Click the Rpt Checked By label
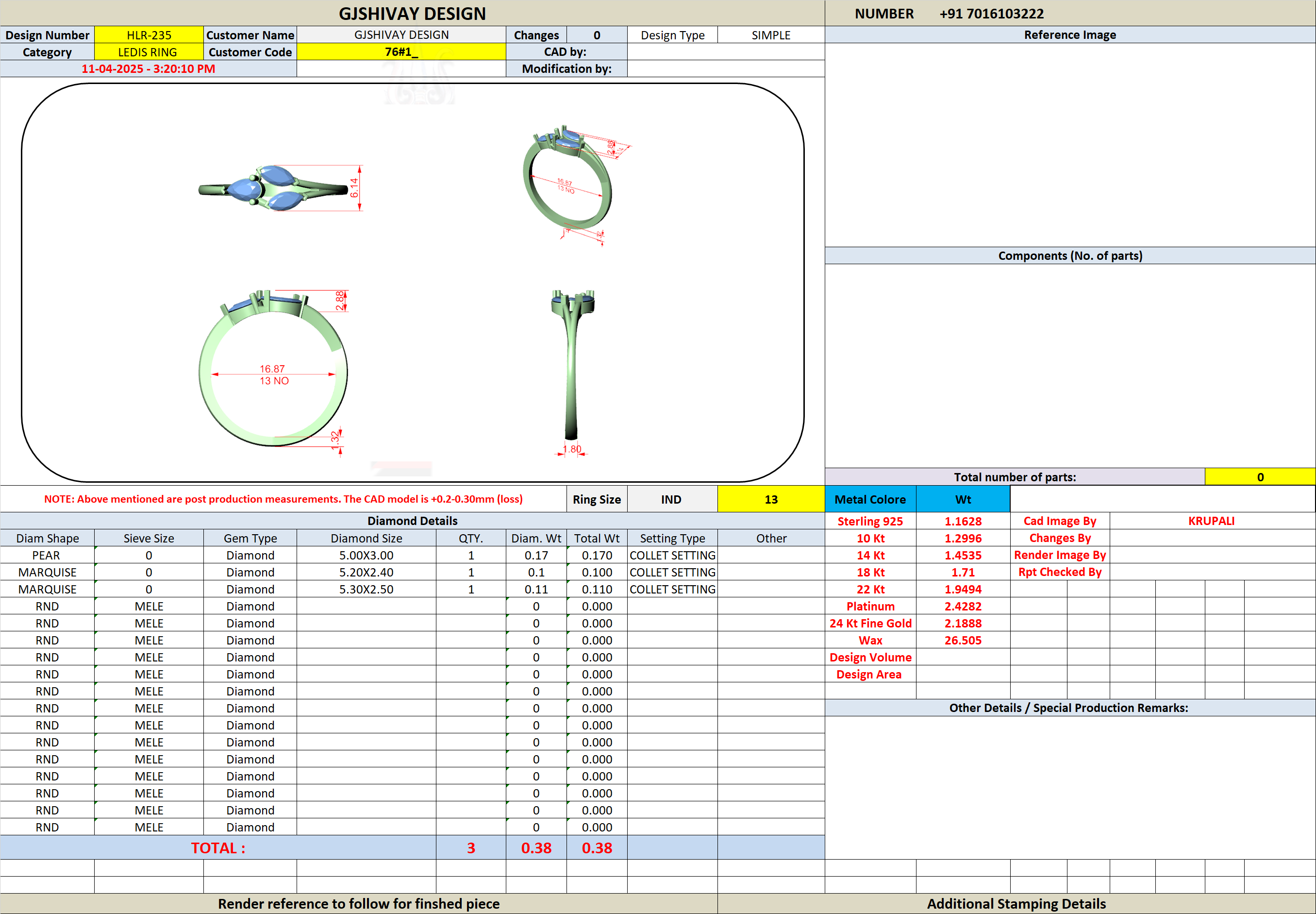This screenshot has height=914, width=1316. click(x=1060, y=572)
